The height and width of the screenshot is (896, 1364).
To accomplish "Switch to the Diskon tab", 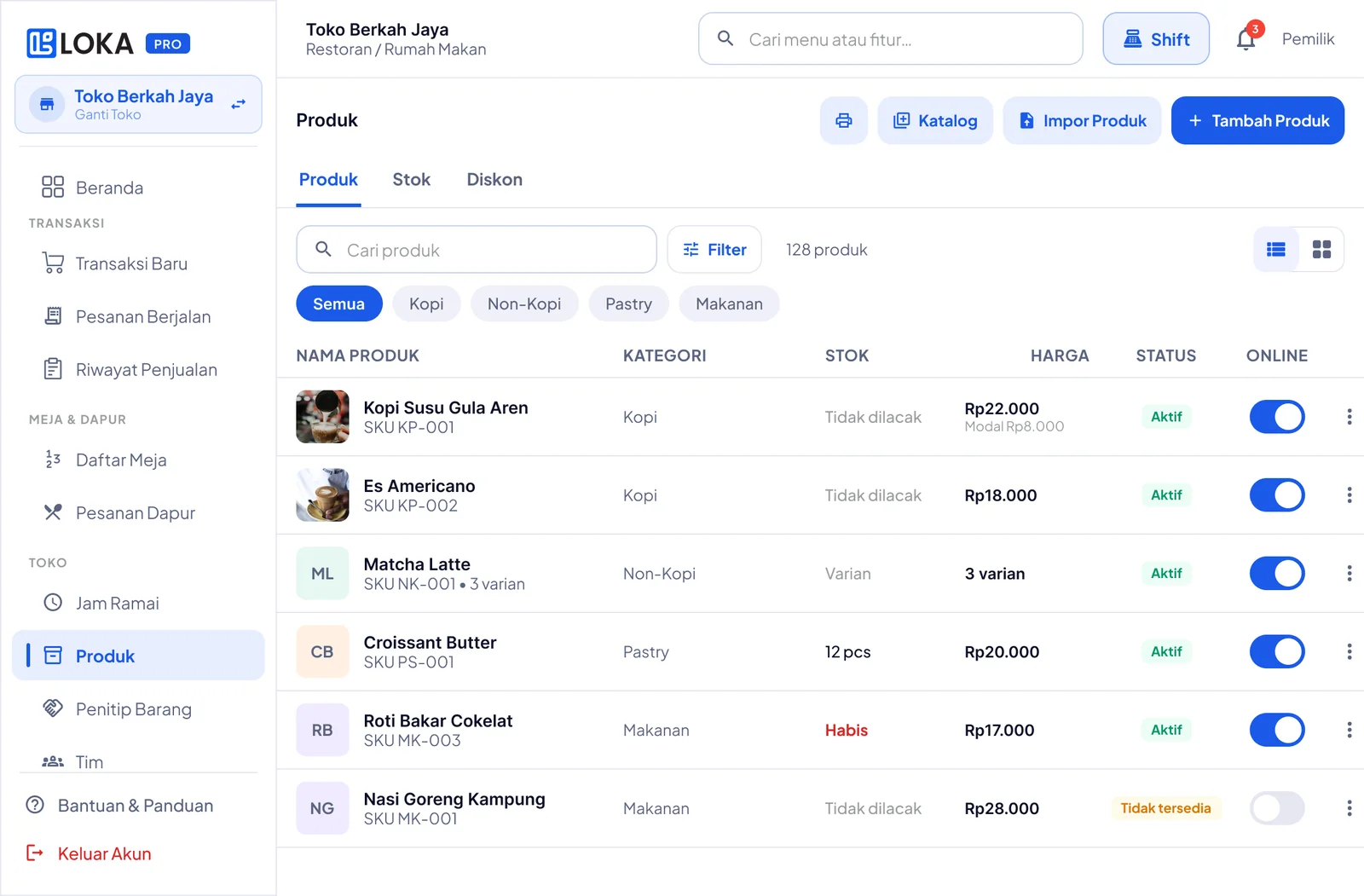I will click(494, 180).
